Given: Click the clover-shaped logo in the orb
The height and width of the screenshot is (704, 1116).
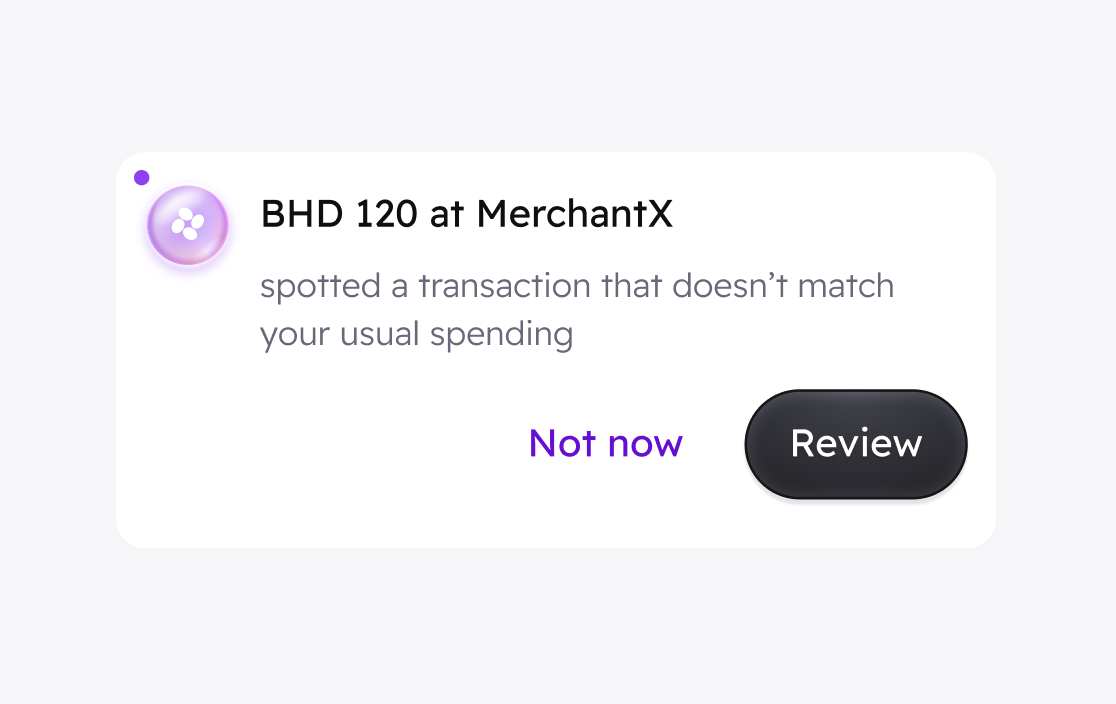Looking at the screenshot, I should pos(188,224).
